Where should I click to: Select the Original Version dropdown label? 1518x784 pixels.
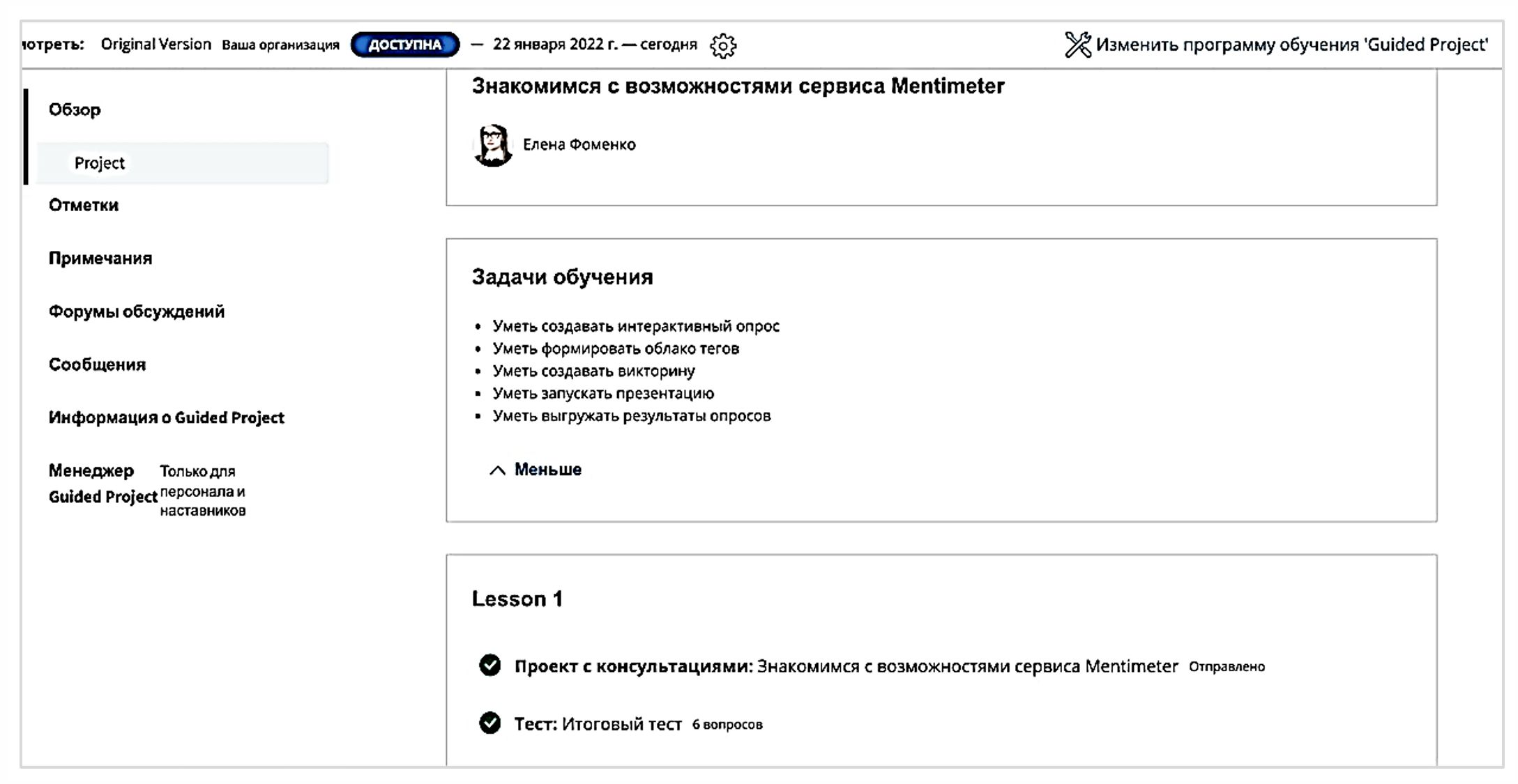(155, 45)
